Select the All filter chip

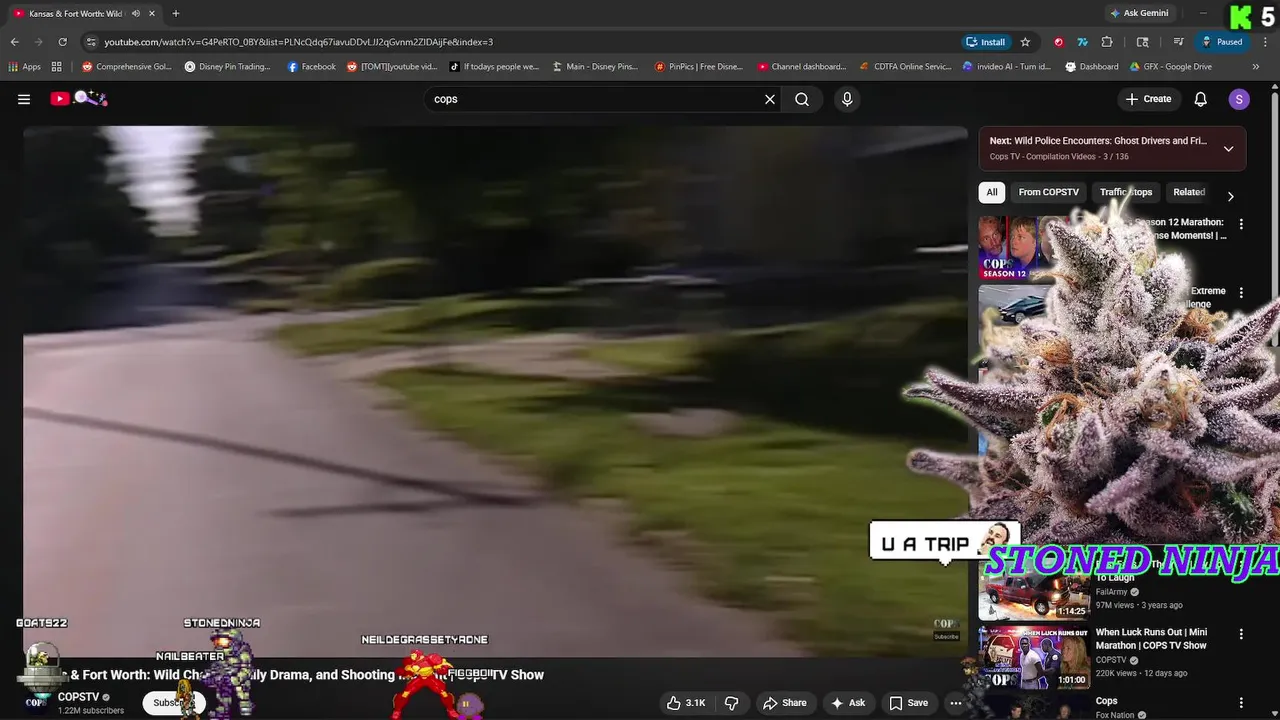coord(992,192)
